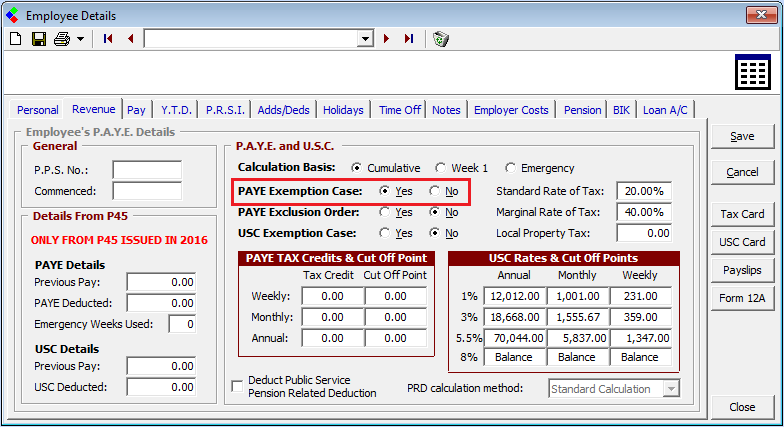Enable Deduct Public Service Pension checkbox
Screen dimensions: 784x427
[x=238, y=386]
